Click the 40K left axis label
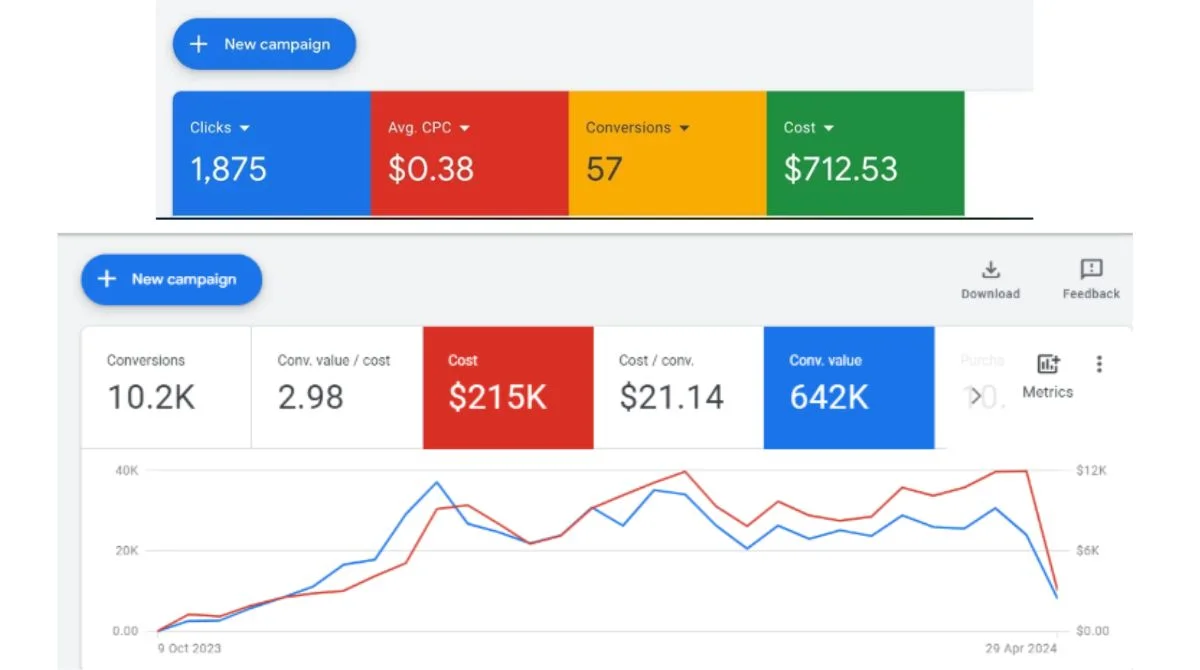This screenshot has width=1200, height=670. (x=126, y=470)
